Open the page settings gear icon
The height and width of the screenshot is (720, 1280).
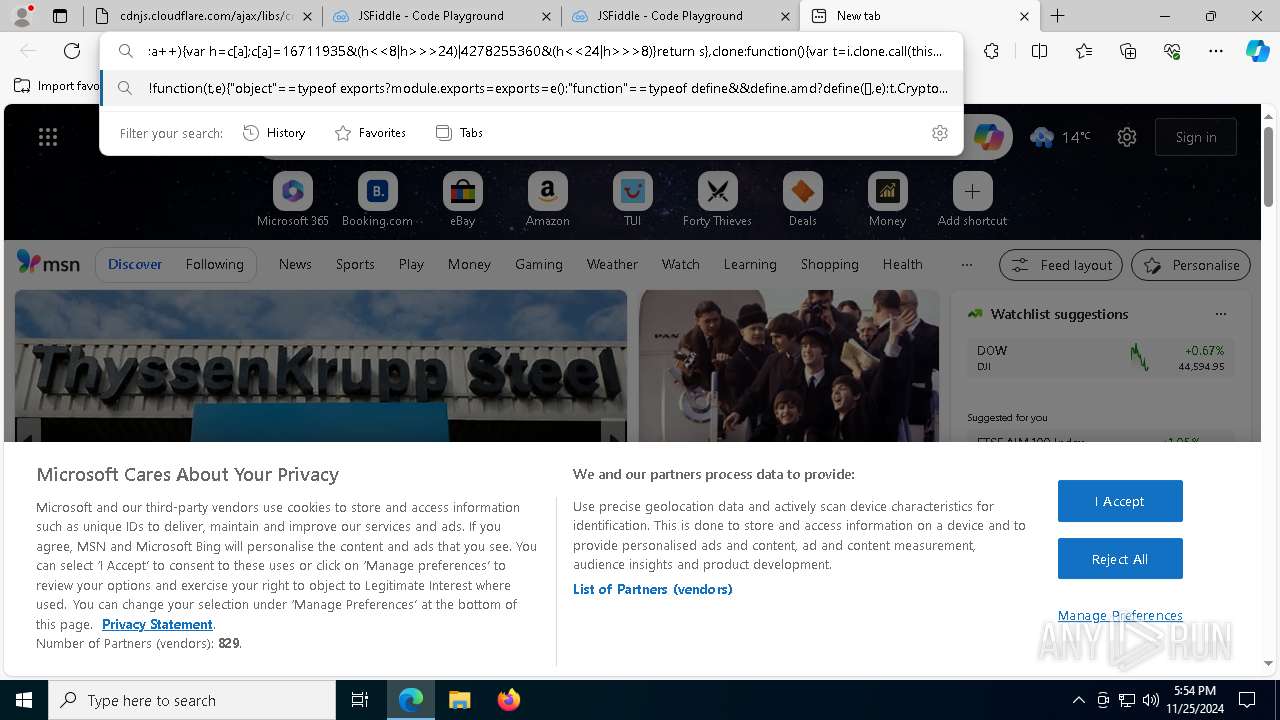click(1127, 137)
